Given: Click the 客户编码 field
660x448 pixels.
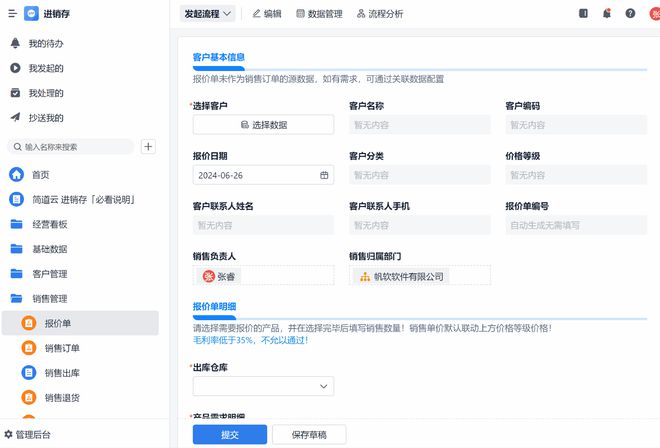Looking at the screenshot, I should (x=576, y=125).
